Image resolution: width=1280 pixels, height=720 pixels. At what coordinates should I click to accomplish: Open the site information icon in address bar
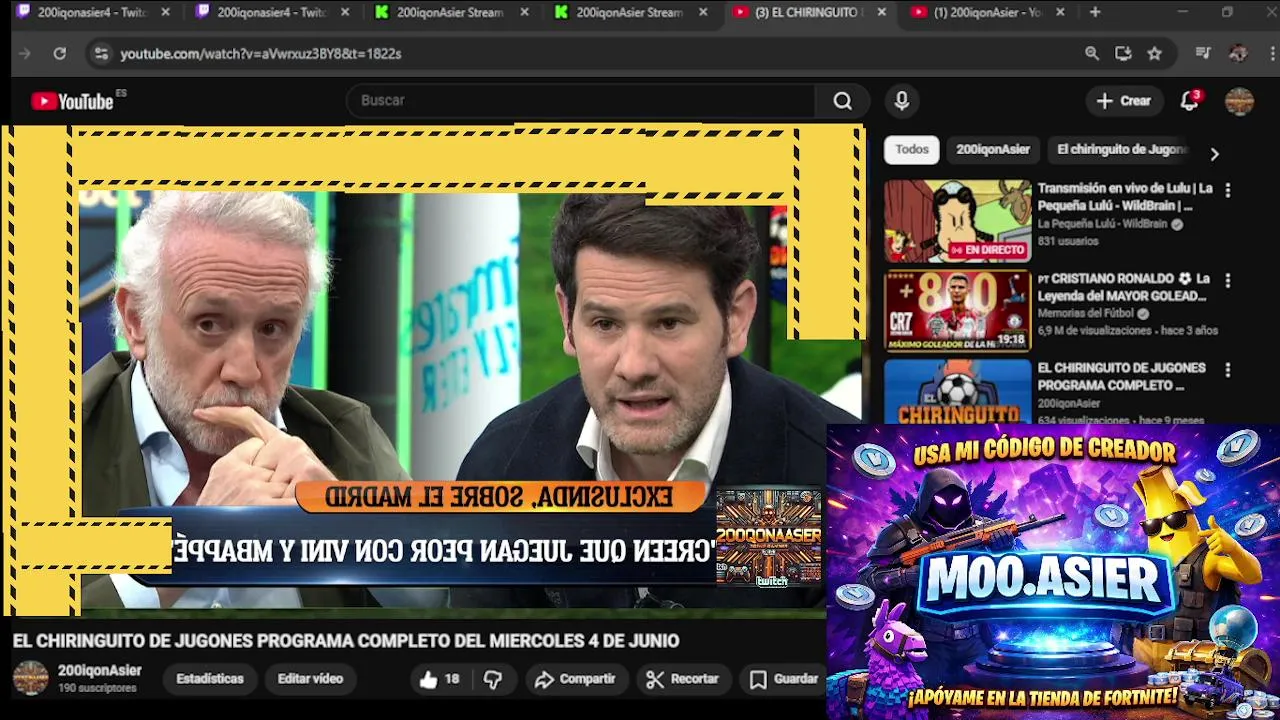click(x=101, y=53)
